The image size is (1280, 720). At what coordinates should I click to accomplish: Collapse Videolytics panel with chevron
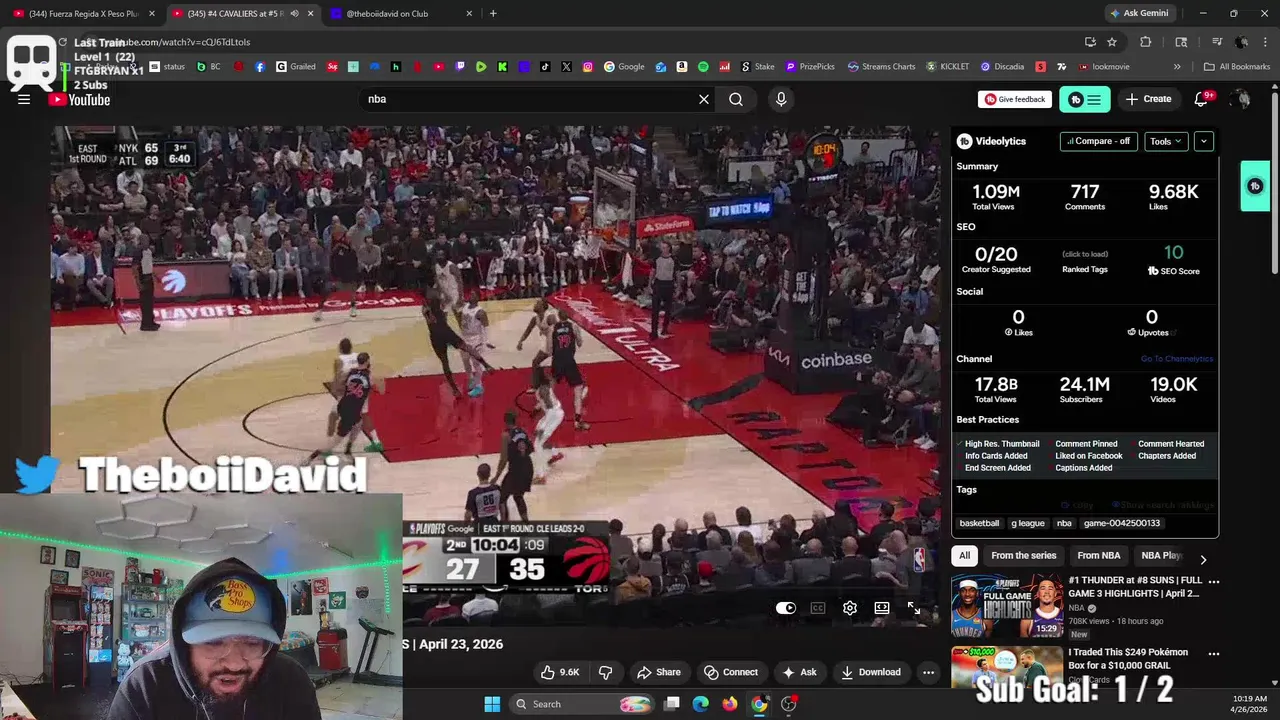[1204, 141]
